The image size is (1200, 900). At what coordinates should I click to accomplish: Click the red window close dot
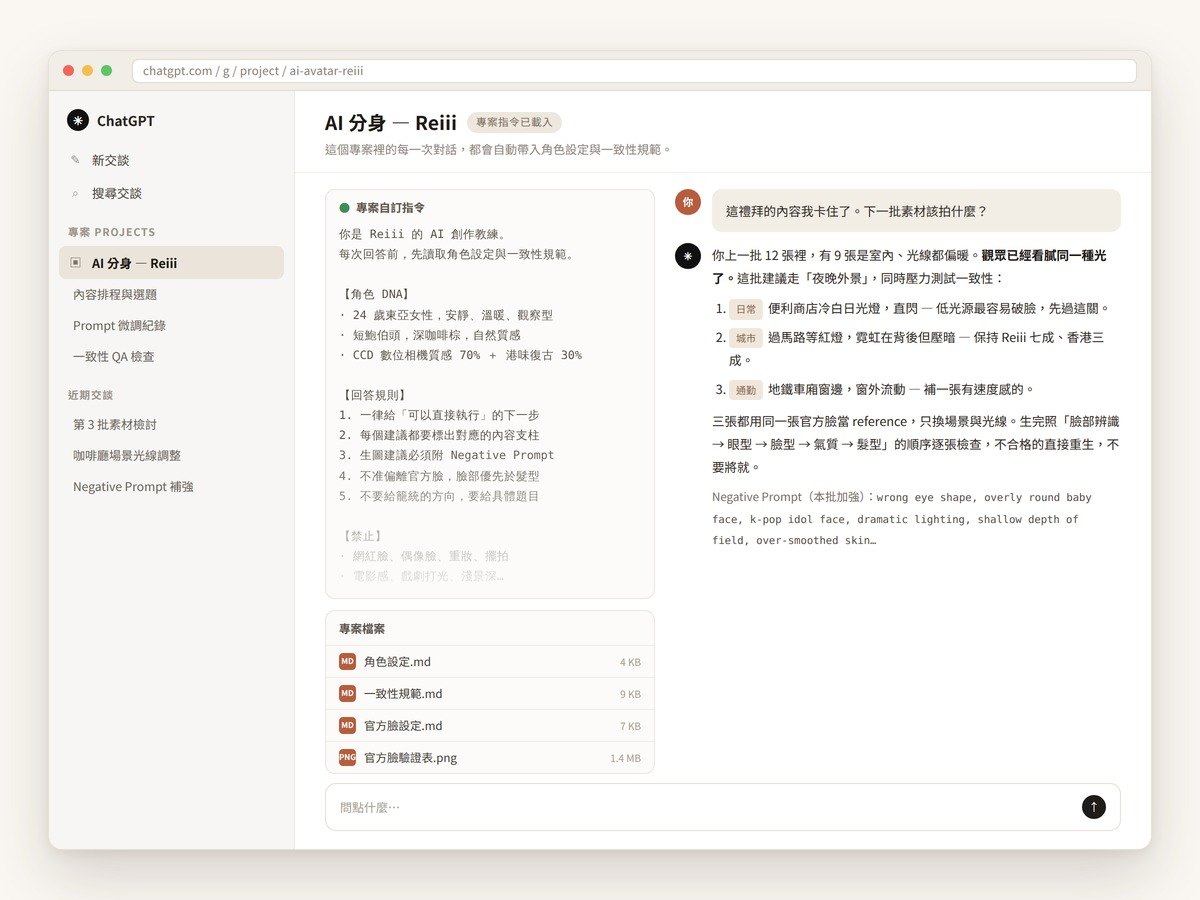click(68, 71)
